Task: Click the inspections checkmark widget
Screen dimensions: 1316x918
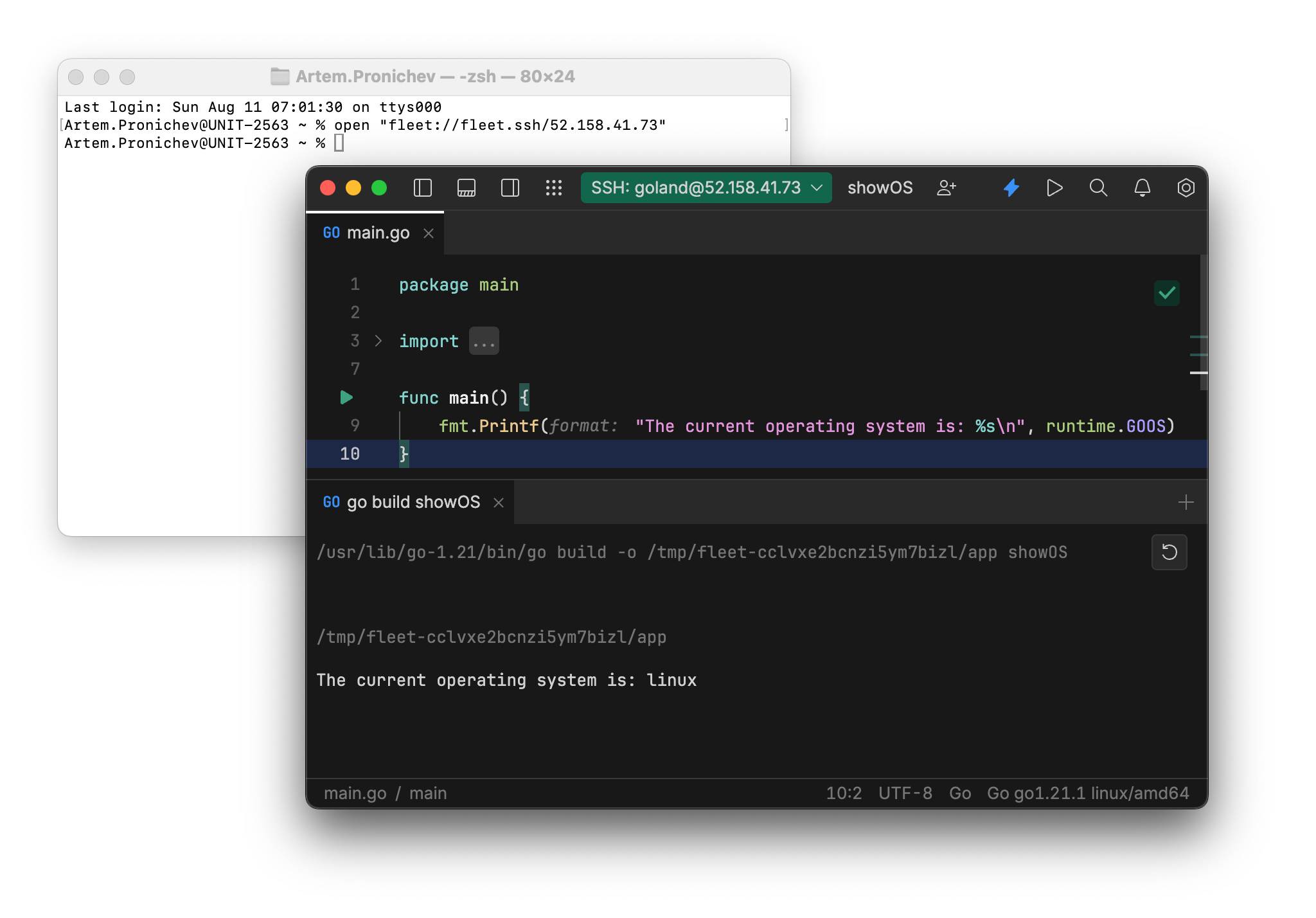Action: [x=1166, y=293]
